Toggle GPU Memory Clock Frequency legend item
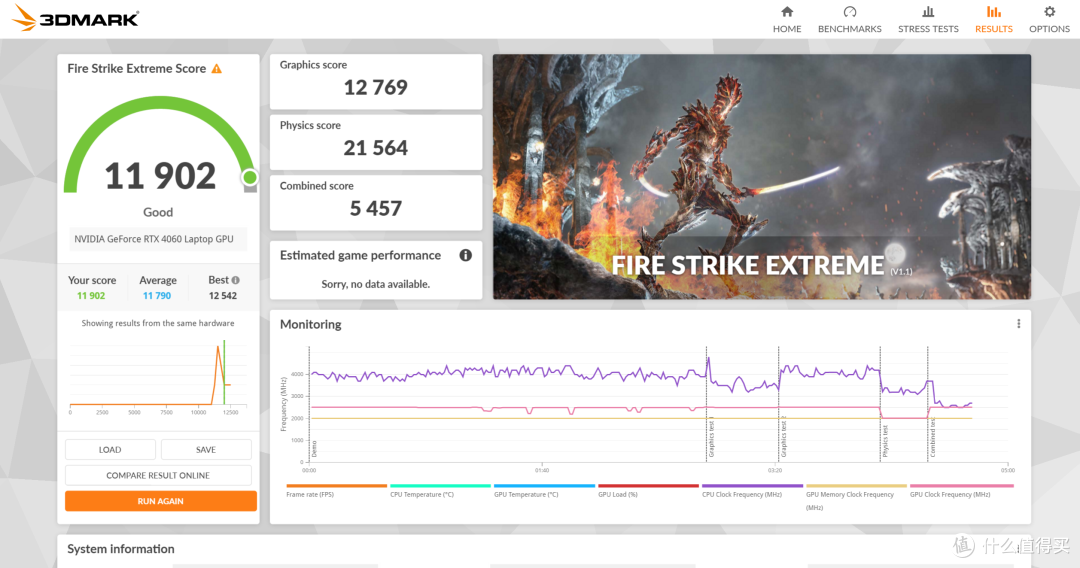The height and width of the screenshot is (568, 1080). (x=856, y=497)
